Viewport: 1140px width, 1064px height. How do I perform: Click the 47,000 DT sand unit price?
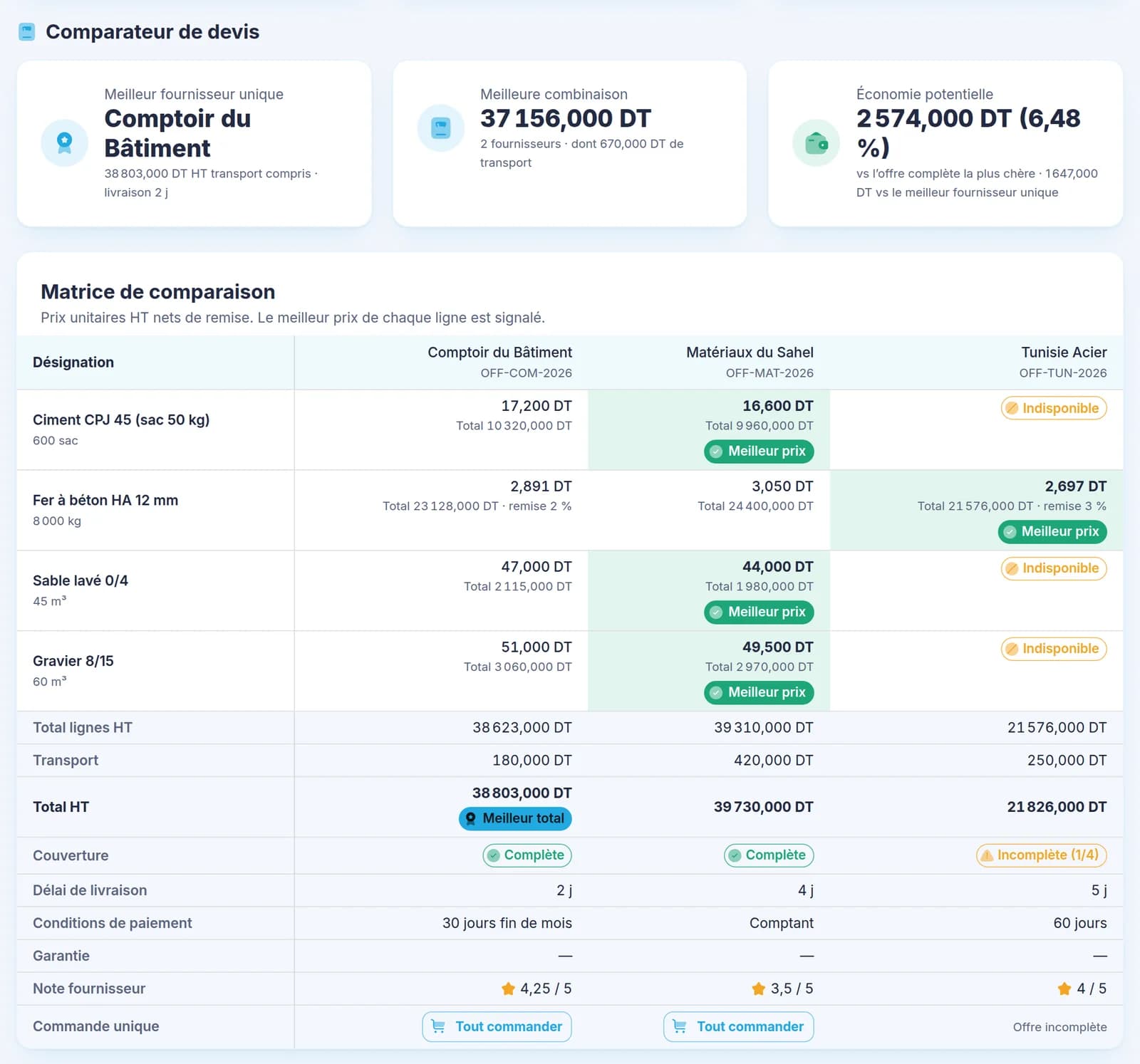pyautogui.click(x=537, y=567)
